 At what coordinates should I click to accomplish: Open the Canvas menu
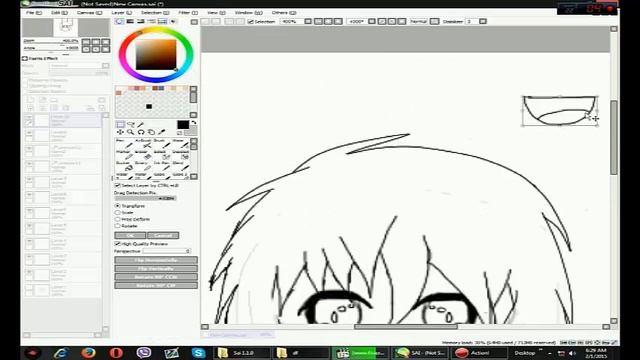[x=89, y=13]
